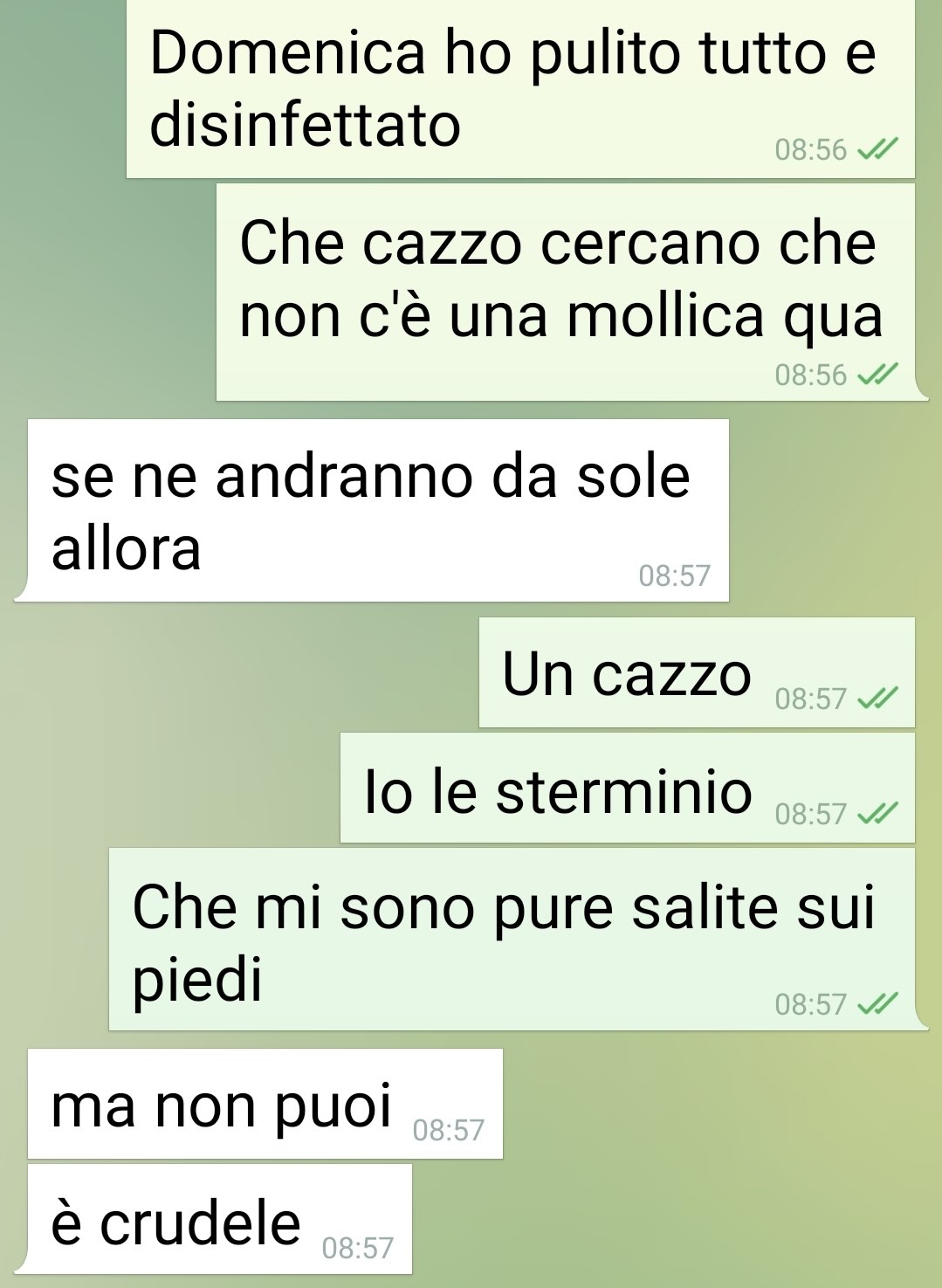Tap the 'ma non puoi' received message
The image size is (942, 1288).
[265, 1104]
